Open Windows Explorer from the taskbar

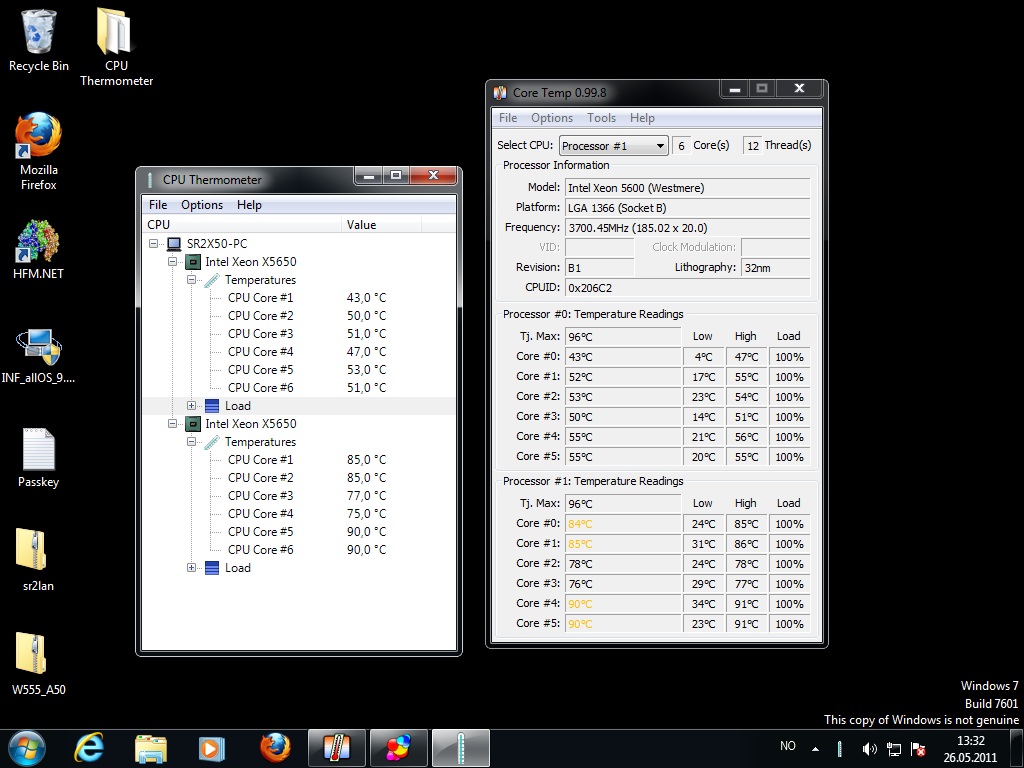point(151,748)
